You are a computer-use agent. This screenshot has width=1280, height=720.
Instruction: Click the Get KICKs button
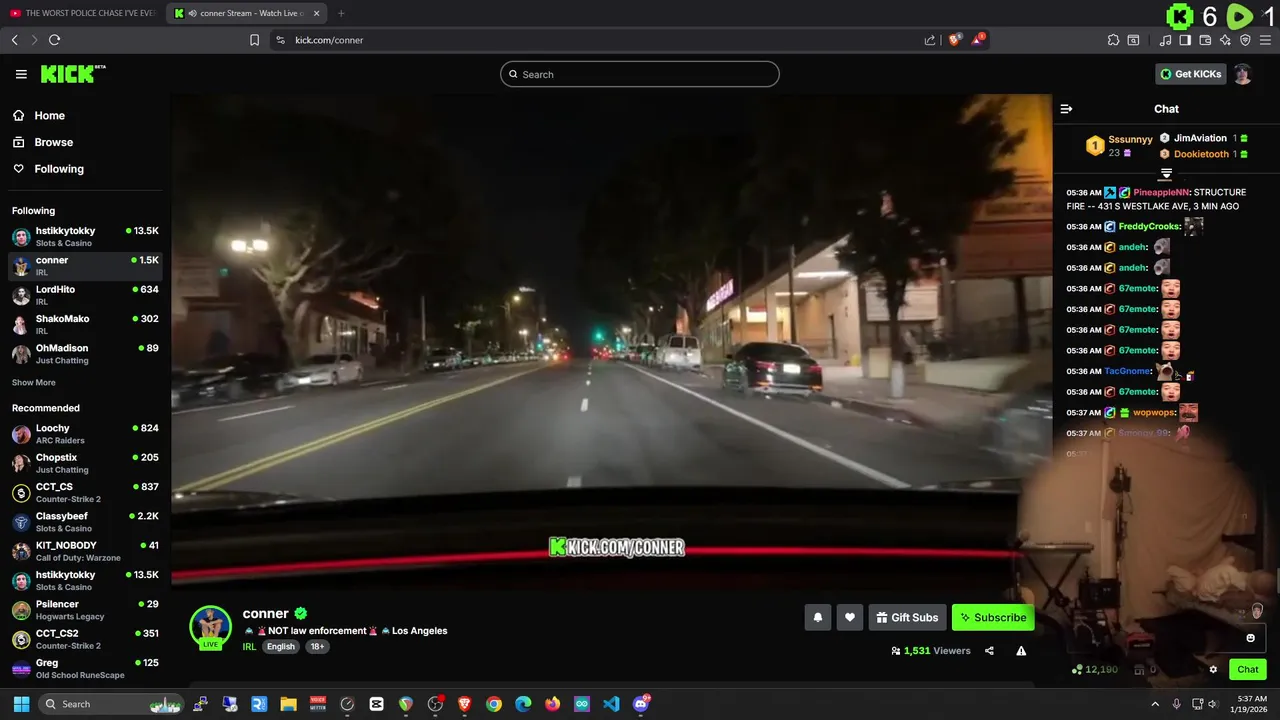pyautogui.click(x=1191, y=74)
